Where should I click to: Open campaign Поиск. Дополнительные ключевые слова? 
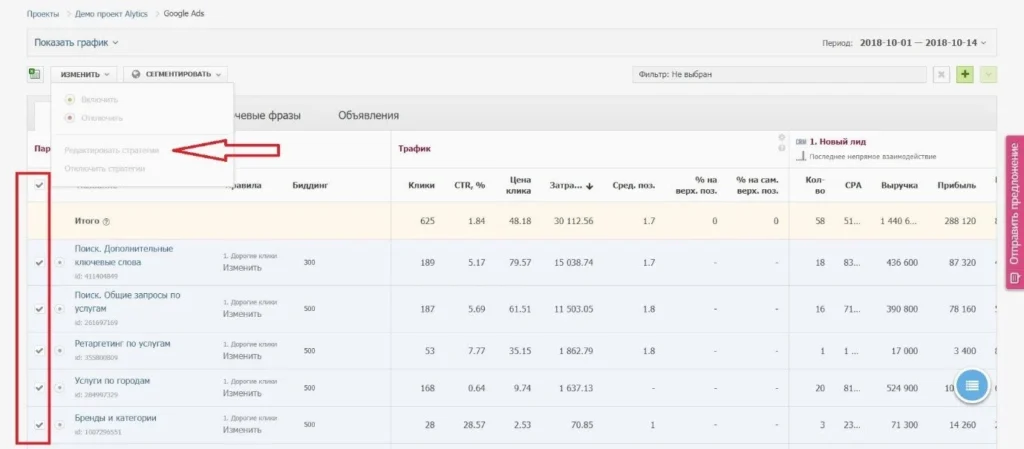click(x=123, y=256)
